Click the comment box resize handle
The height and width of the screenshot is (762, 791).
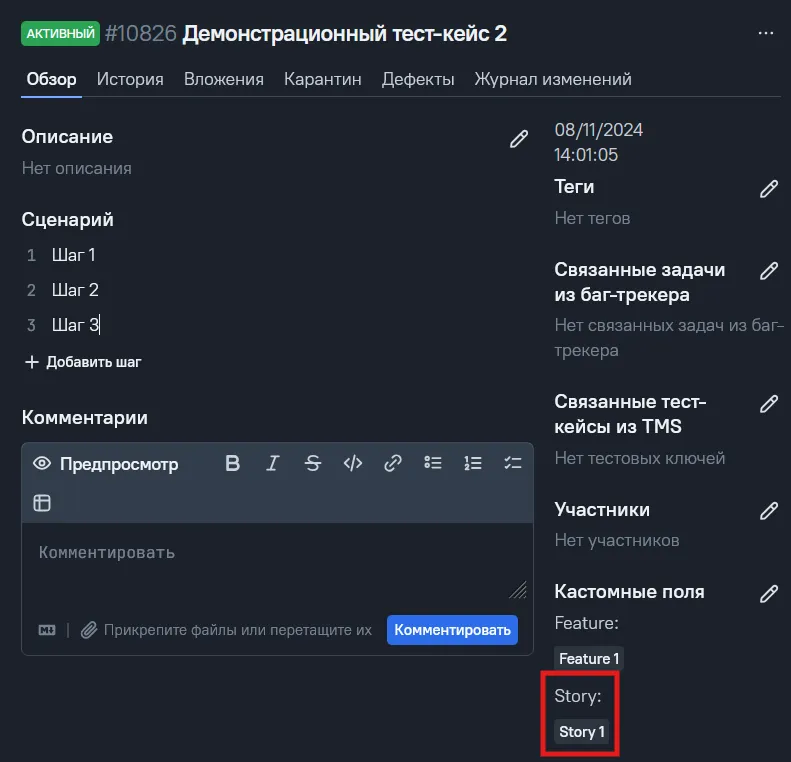click(518, 590)
